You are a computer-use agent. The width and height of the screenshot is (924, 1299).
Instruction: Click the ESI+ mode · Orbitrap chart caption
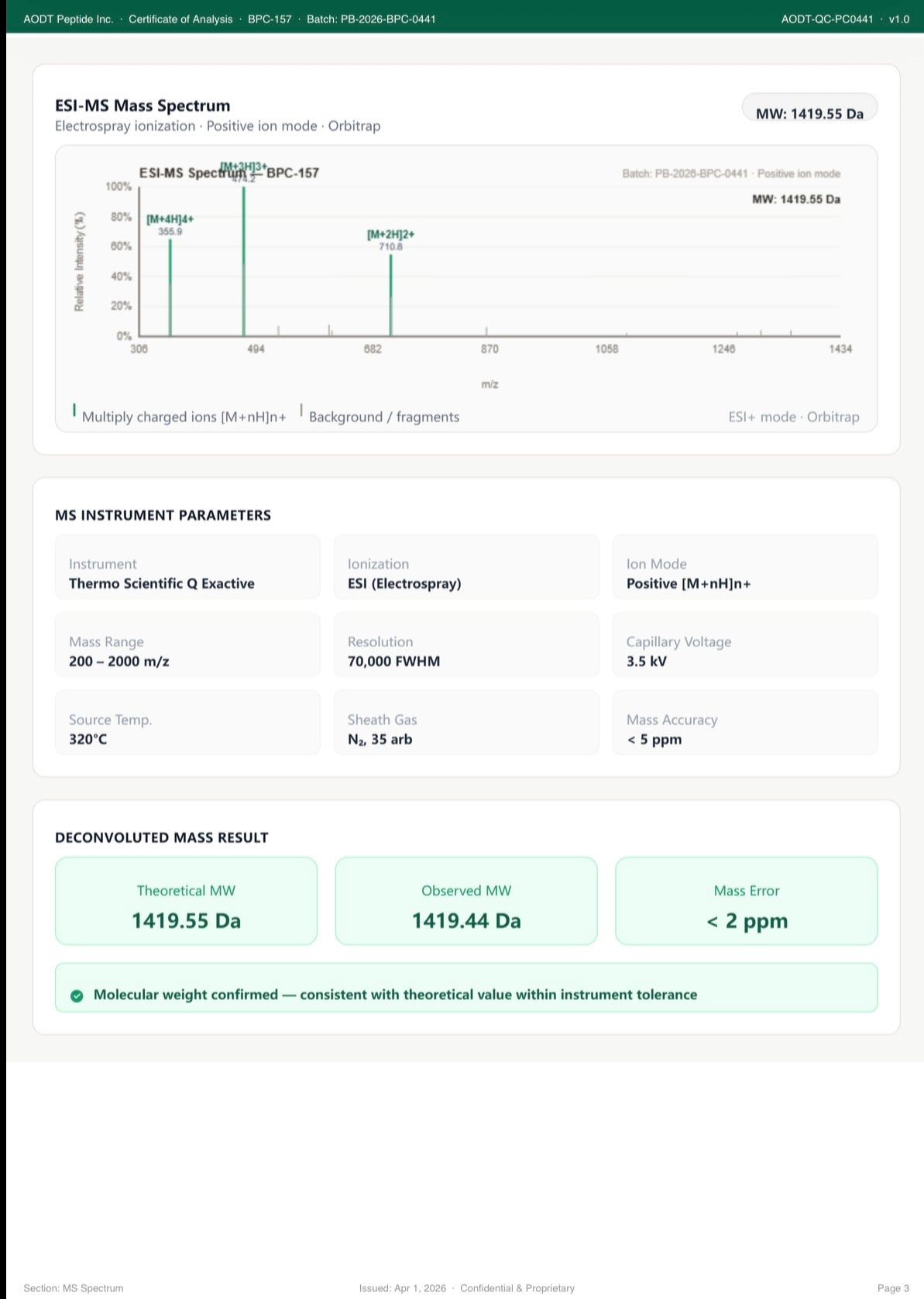coord(794,417)
